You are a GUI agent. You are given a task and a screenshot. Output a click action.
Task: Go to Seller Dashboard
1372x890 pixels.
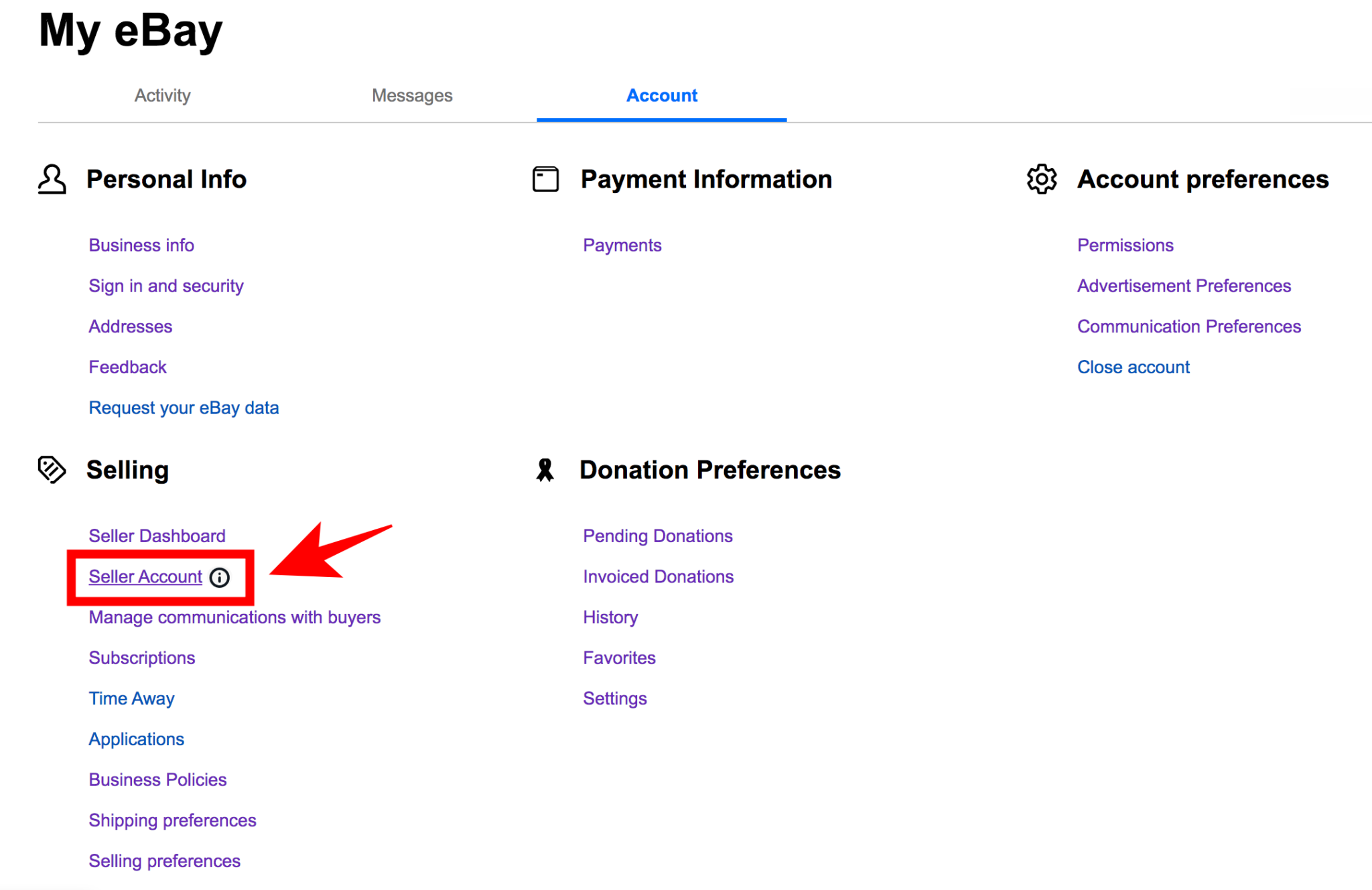[x=157, y=536]
